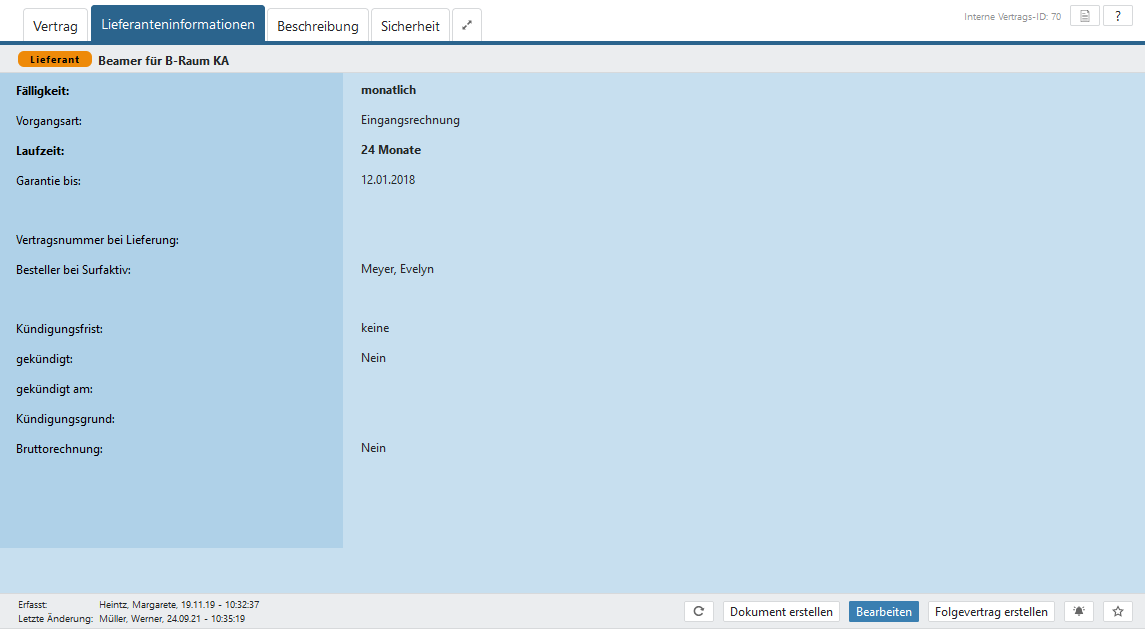The image size is (1145, 634).
Task: Mark contract as favorite with star icon
Action: click(1118, 611)
